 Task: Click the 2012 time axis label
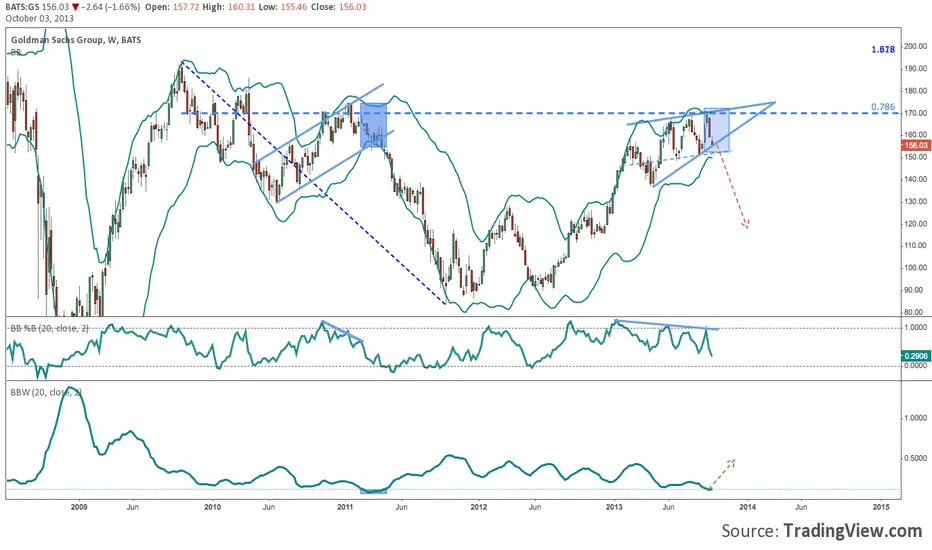click(478, 507)
